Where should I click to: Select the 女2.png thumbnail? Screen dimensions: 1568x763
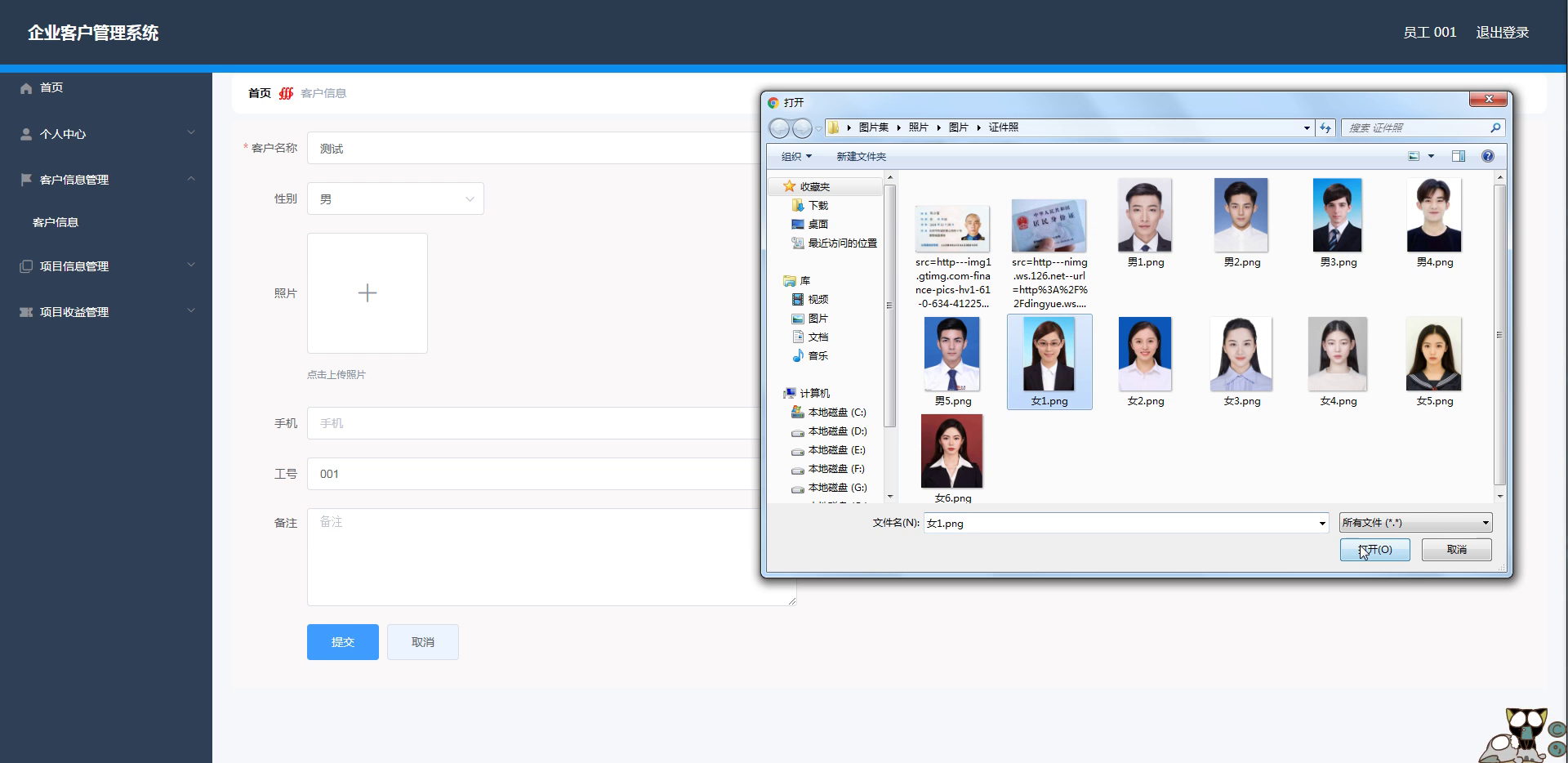coord(1145,354)
